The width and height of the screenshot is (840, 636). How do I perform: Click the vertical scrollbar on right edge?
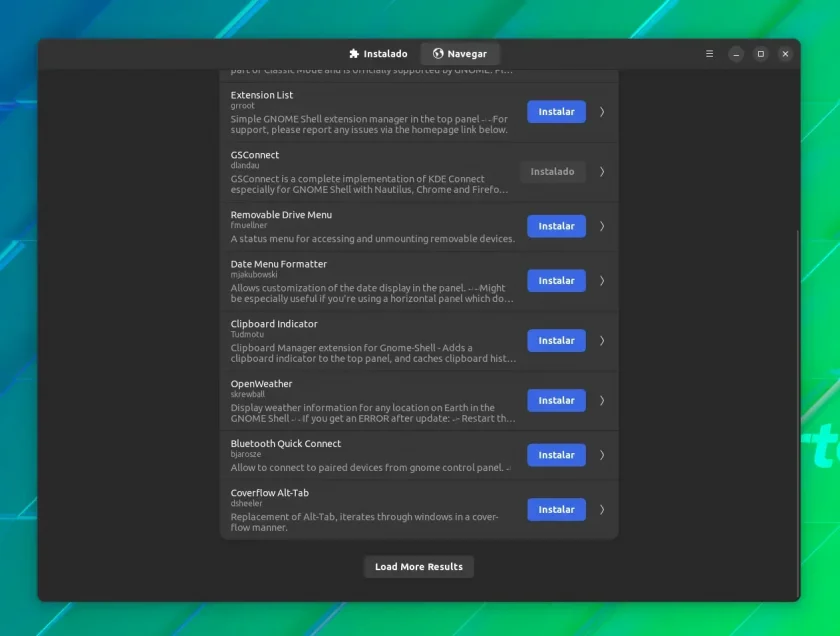(798, 413)
